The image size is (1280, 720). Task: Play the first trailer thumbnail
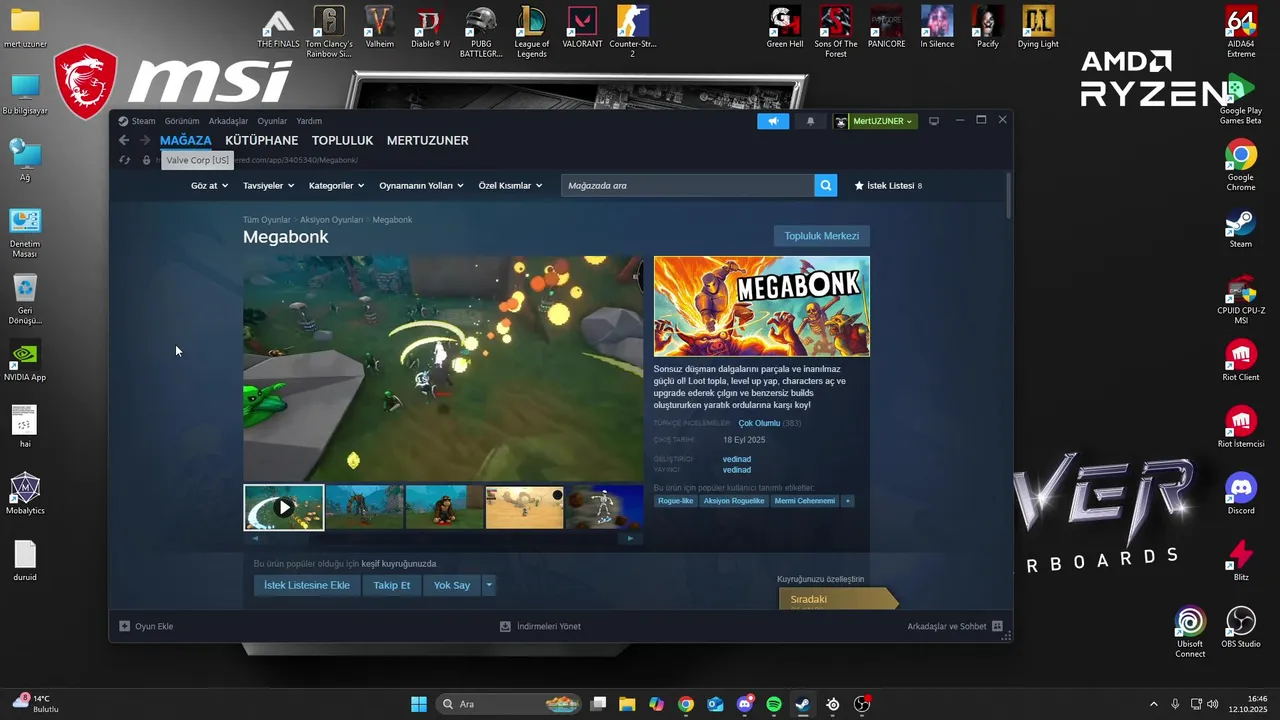click(x=284, y=507)
